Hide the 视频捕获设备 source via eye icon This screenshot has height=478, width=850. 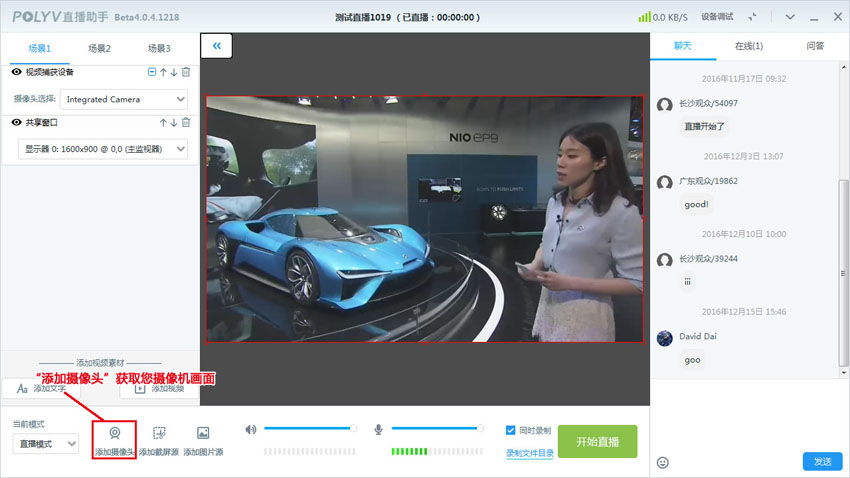click(17, 72)
